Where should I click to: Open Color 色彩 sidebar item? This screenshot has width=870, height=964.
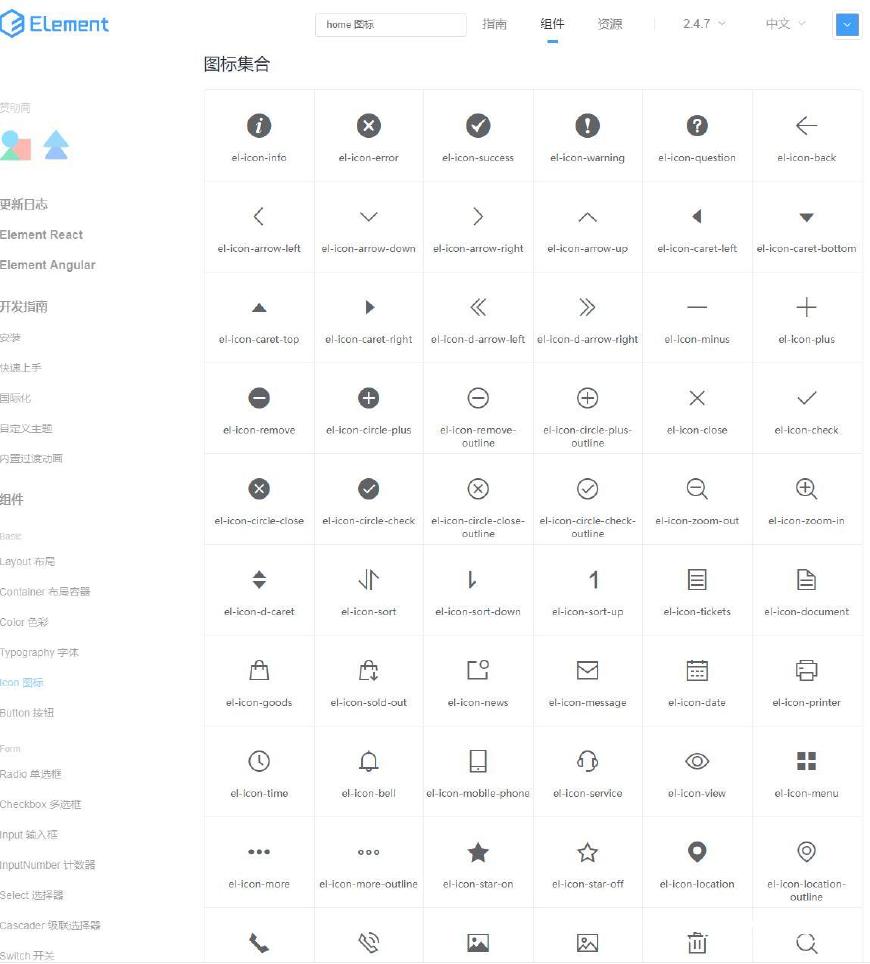point(24,622)
